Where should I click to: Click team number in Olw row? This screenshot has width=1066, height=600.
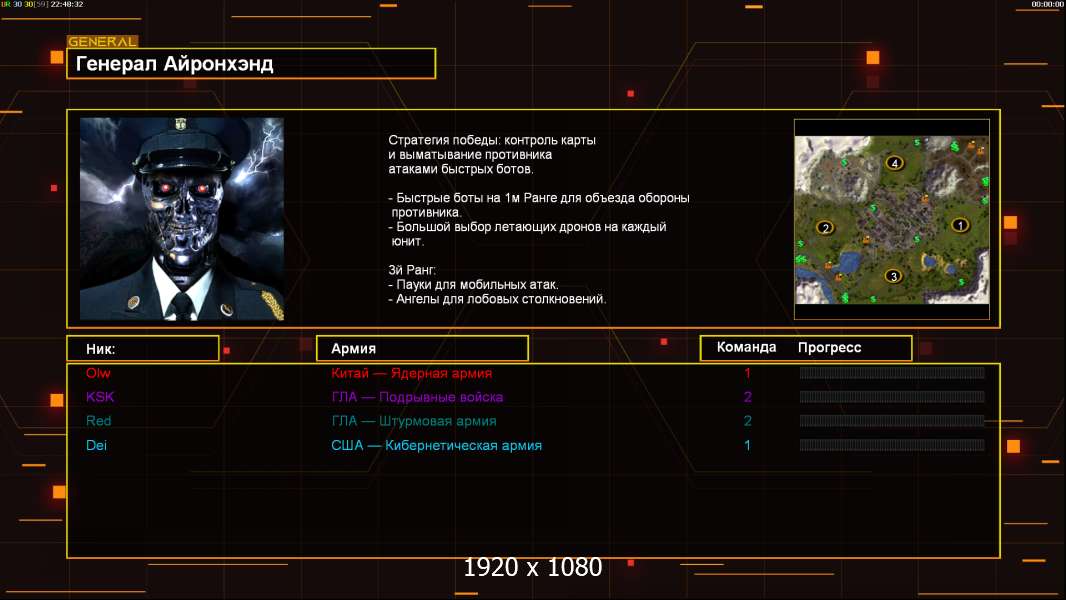point(747,373)
